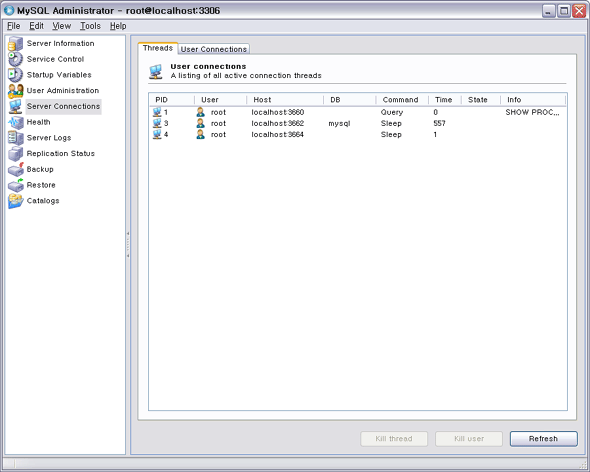
Task: Select Startup Variables in the sidebar
Action: [59, 75]
